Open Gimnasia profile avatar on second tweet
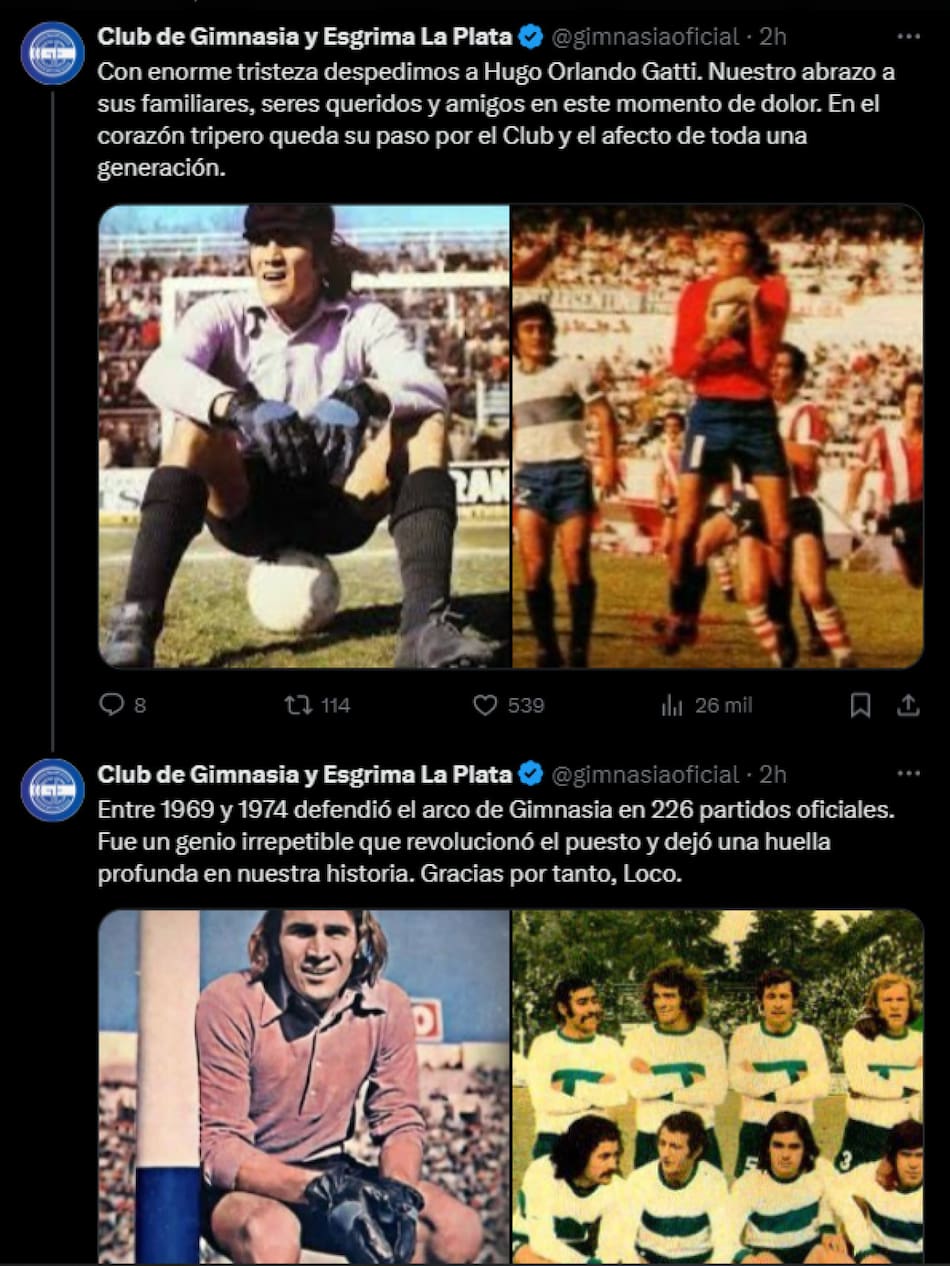Viewport: 950px width, 1266px height. [x=52, y=790]
